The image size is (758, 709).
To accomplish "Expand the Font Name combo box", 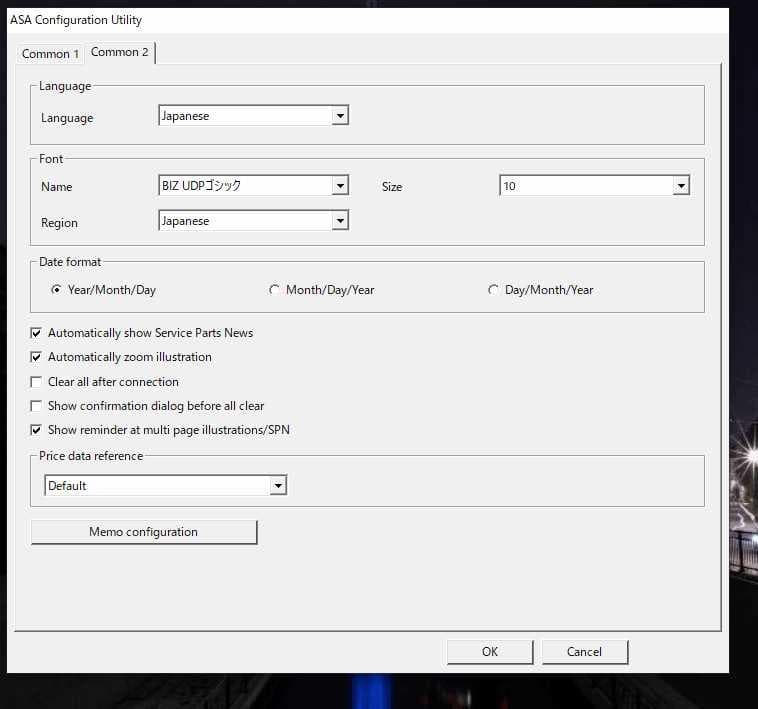I will tap(340, 186).
